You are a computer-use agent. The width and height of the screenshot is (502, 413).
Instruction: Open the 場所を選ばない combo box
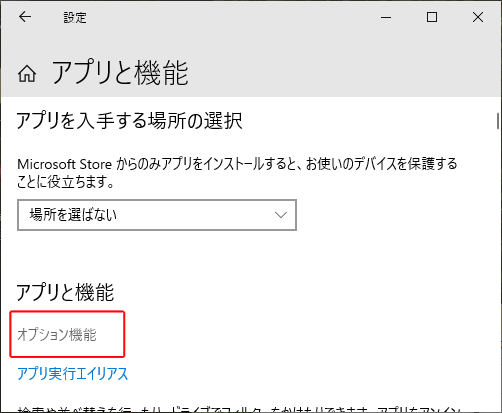pyautogui.click(x=157, y=215)
